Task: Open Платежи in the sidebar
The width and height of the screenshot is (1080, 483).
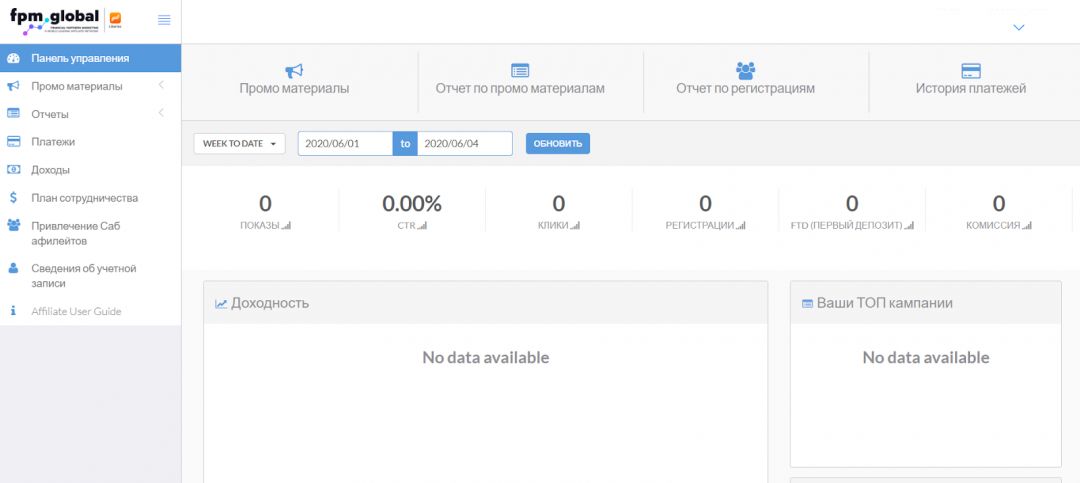Action: point(53,142)
